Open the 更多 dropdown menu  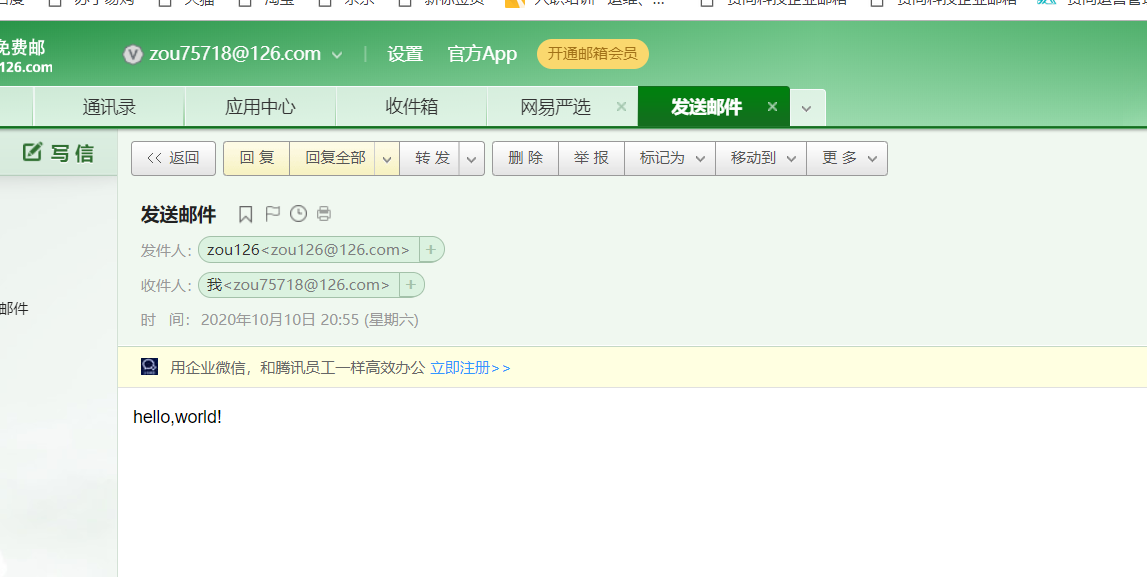(x=847, y=158)
